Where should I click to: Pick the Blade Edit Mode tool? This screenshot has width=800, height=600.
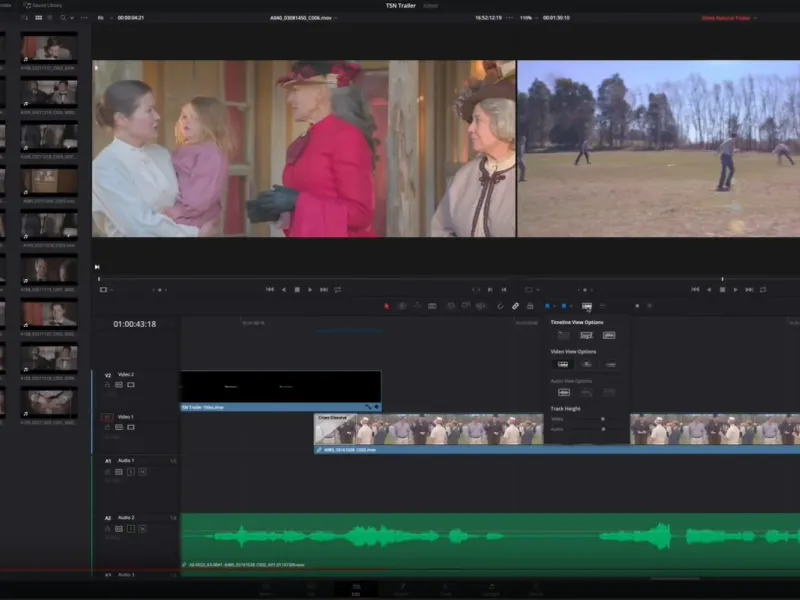432,306
